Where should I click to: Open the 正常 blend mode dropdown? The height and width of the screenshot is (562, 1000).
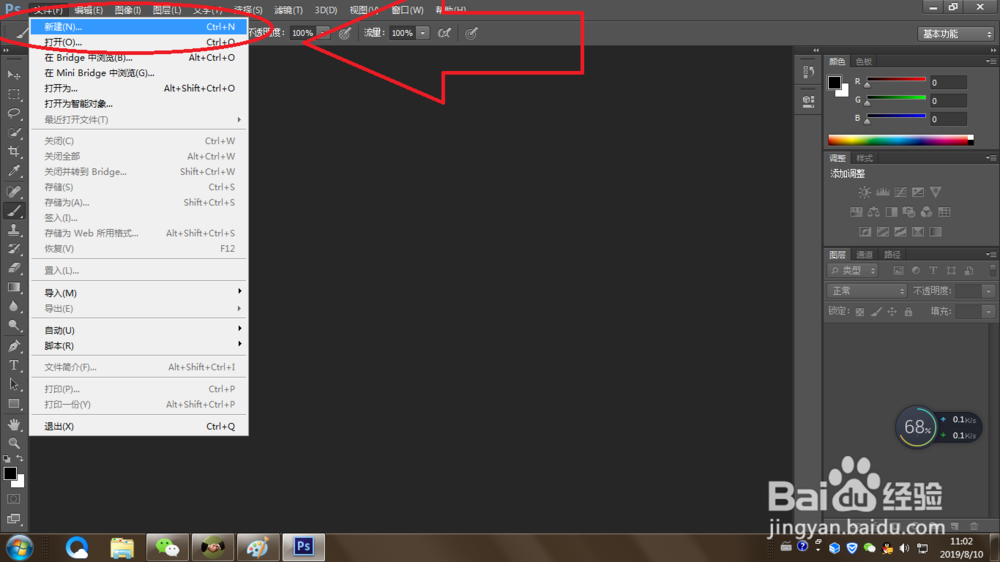[x=866, y=291]
